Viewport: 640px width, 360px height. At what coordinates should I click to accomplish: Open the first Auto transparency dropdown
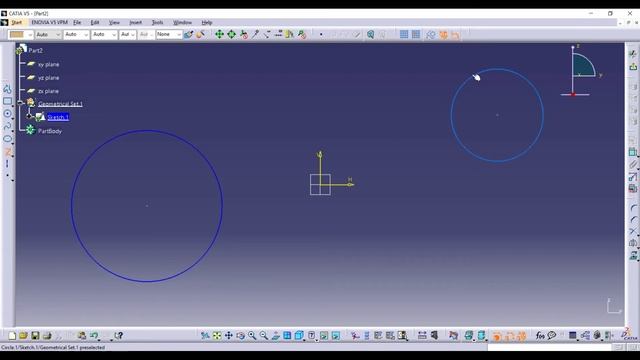(x=48, y=35)
